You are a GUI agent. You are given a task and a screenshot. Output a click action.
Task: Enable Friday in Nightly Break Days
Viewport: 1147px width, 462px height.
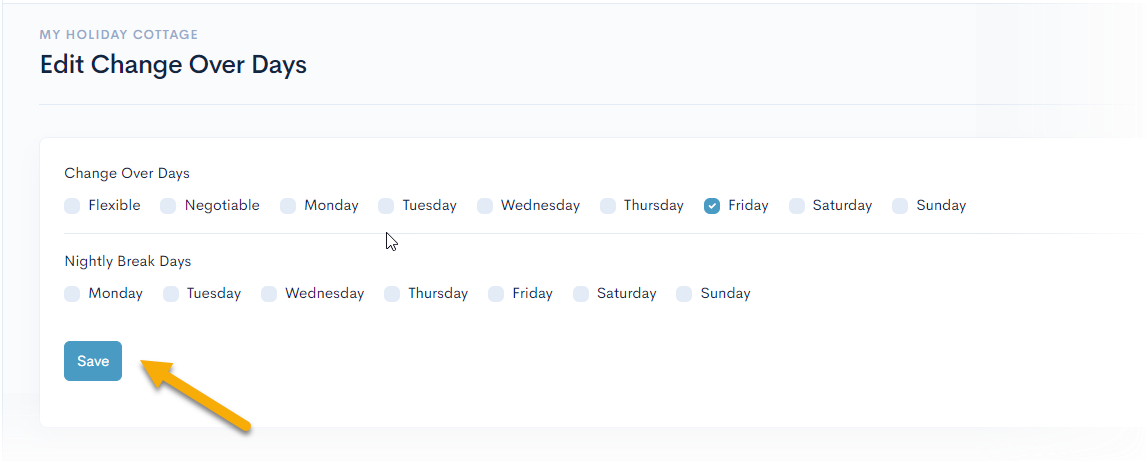pyautogui.click(x=496, y=294)
